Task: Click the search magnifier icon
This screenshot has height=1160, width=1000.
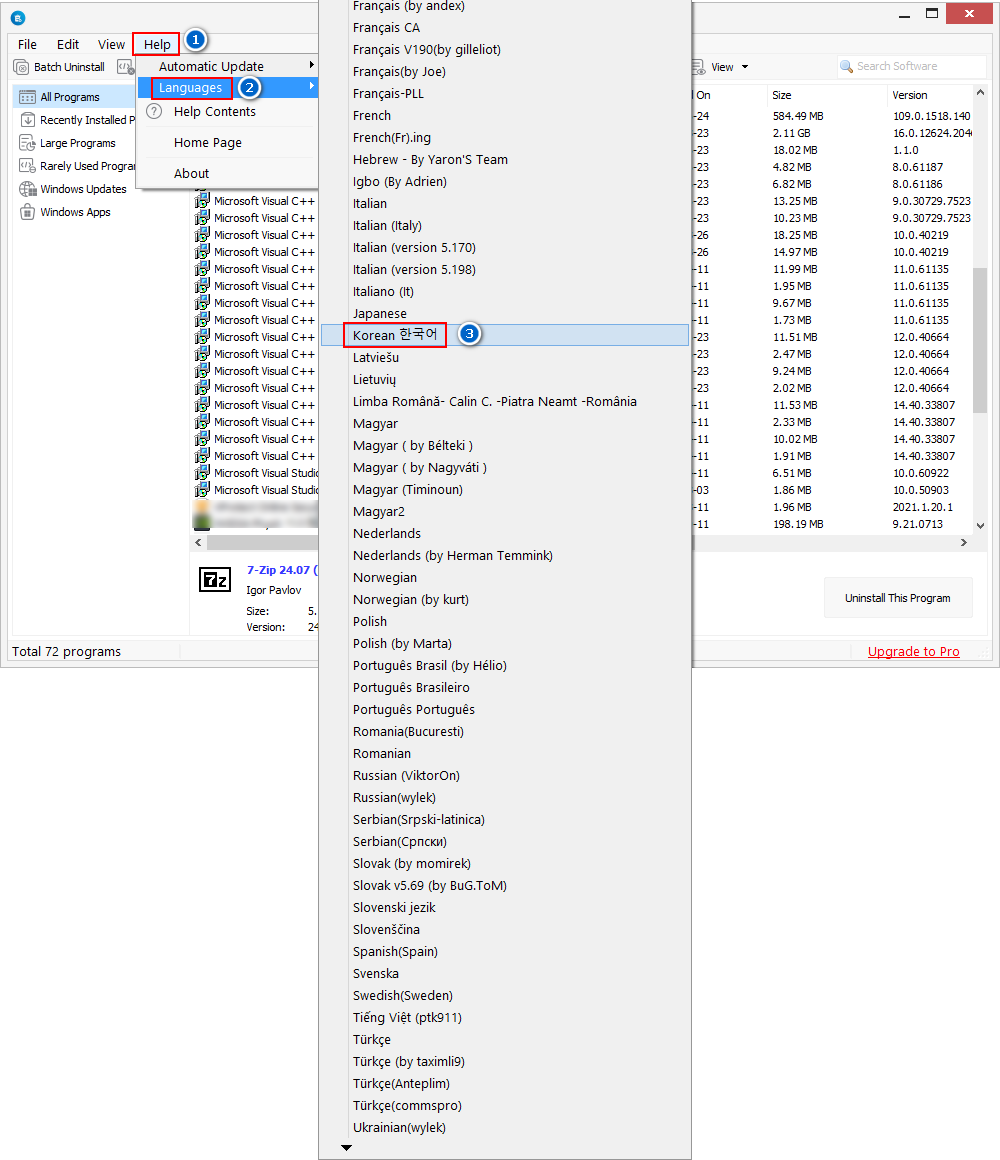Action: (846, 67)
